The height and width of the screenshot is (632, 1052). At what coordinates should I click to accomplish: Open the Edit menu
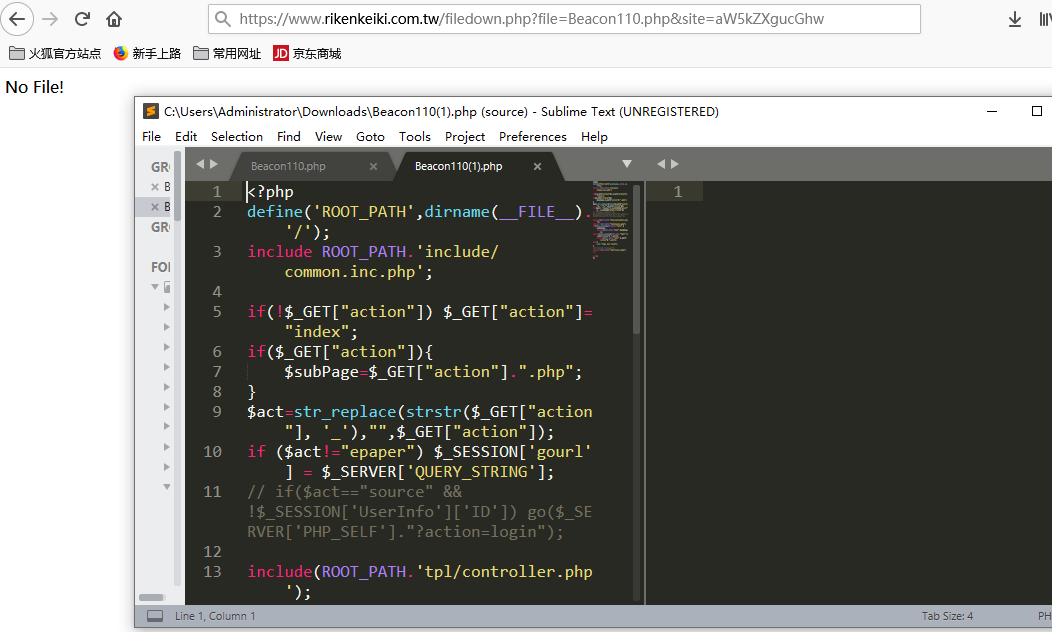coord(186,137)
